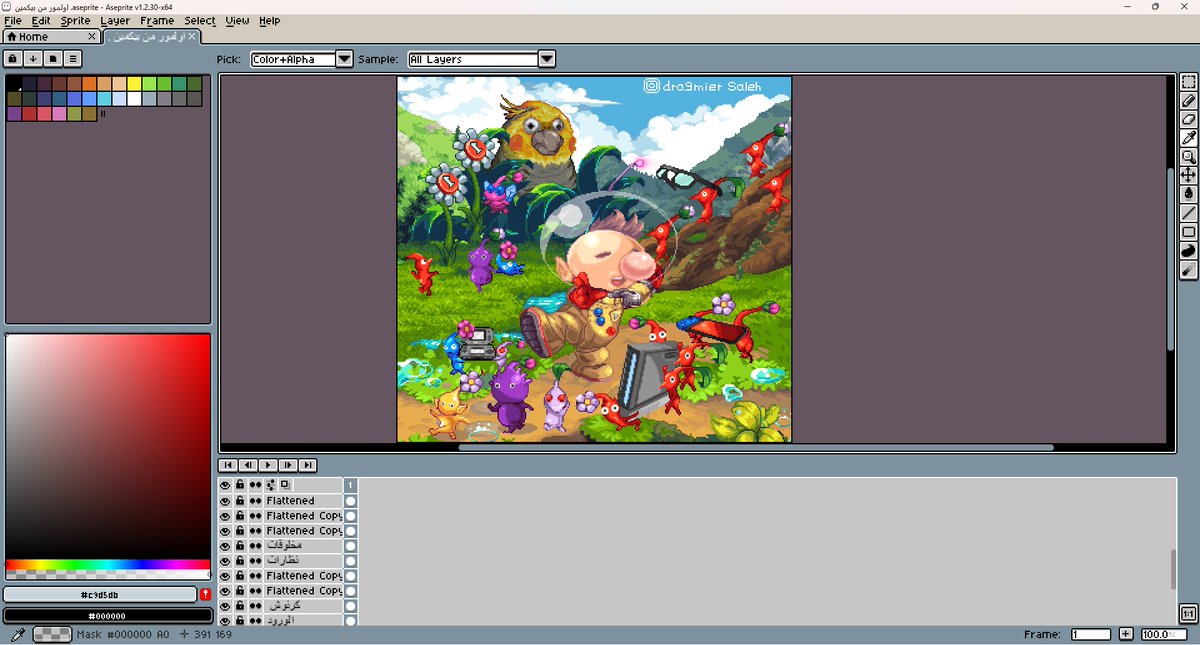The image size is (1200, 645).
Task: Close the aseprite document tab
Action: point(192,37)
